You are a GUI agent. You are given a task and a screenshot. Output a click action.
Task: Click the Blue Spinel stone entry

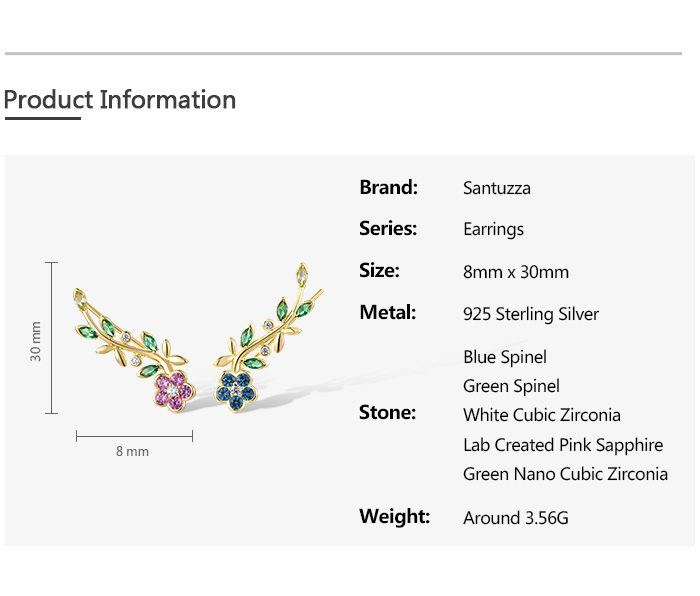point(505,357)
